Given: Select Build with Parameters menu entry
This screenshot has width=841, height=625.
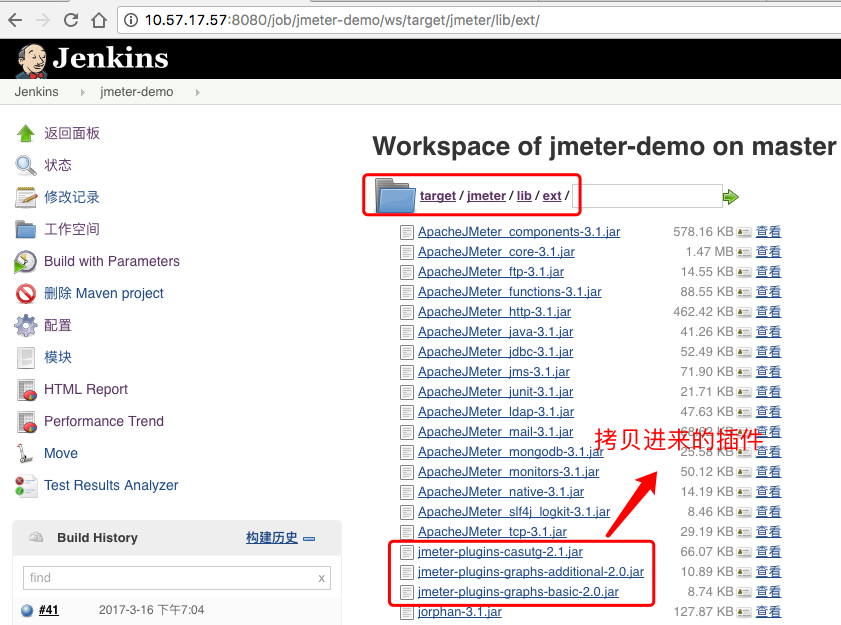Looking at the screenshot, I should [112, 261].
